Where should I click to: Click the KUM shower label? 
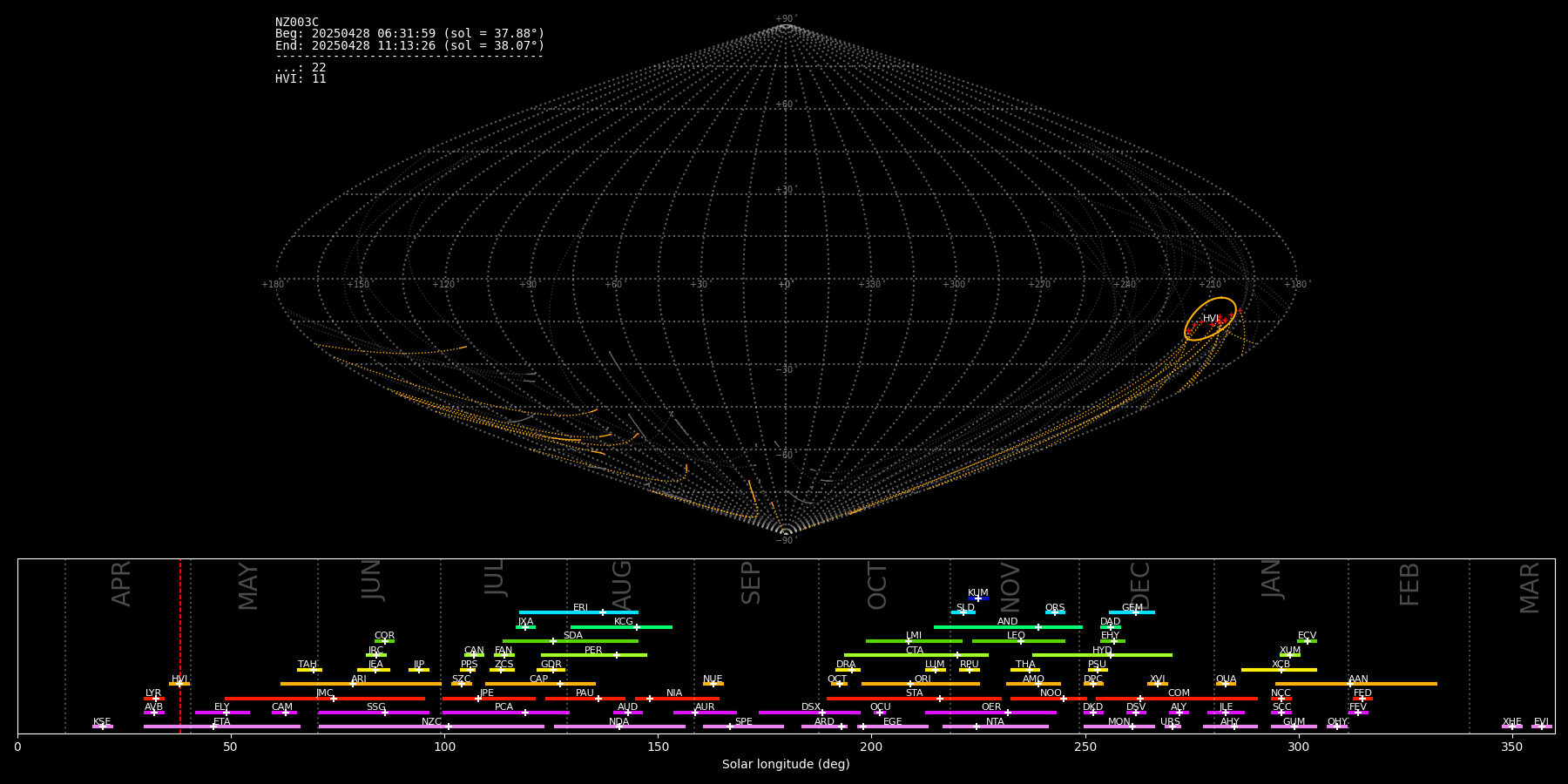978,593
